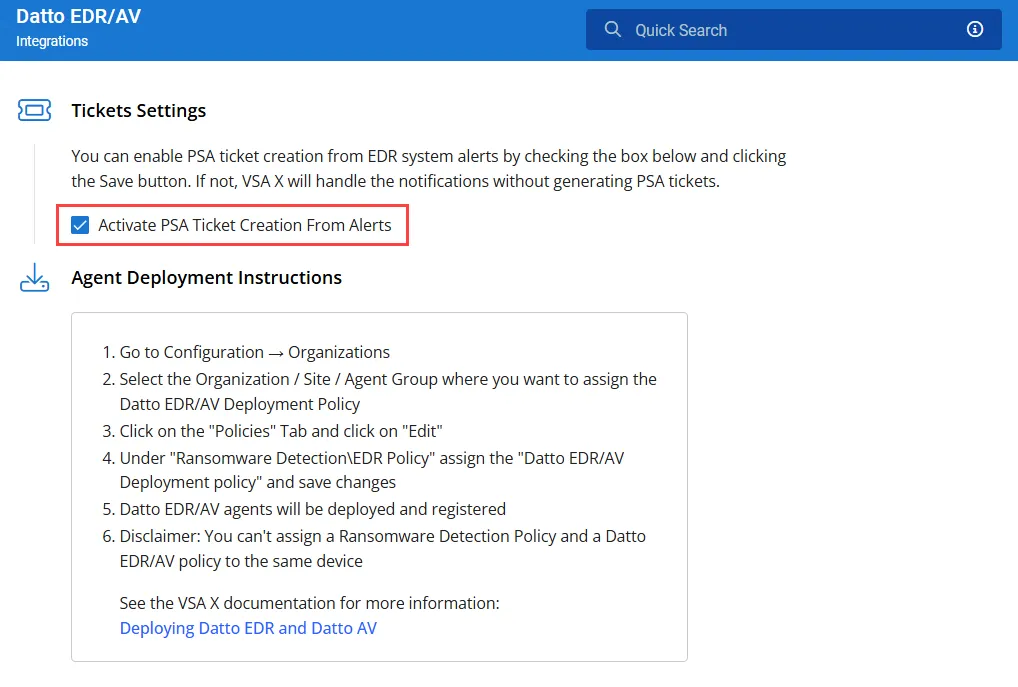Click step 2 about selecting the Organization
This screenshot has height=687, width=1018.
click(387, 380)
